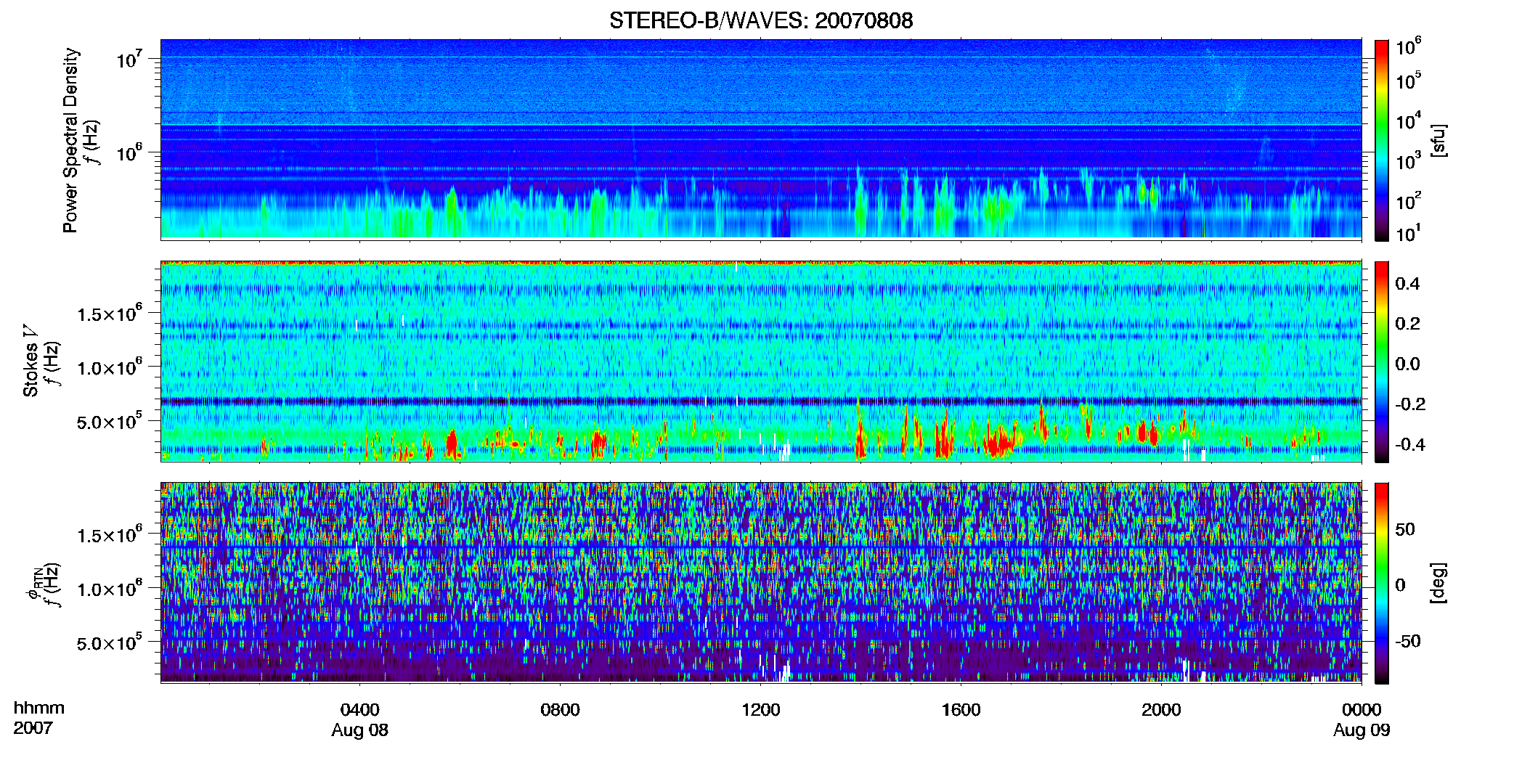
Task: Click the 1.0×10^6 tick of bottom panel
Action: pos(110,589)
